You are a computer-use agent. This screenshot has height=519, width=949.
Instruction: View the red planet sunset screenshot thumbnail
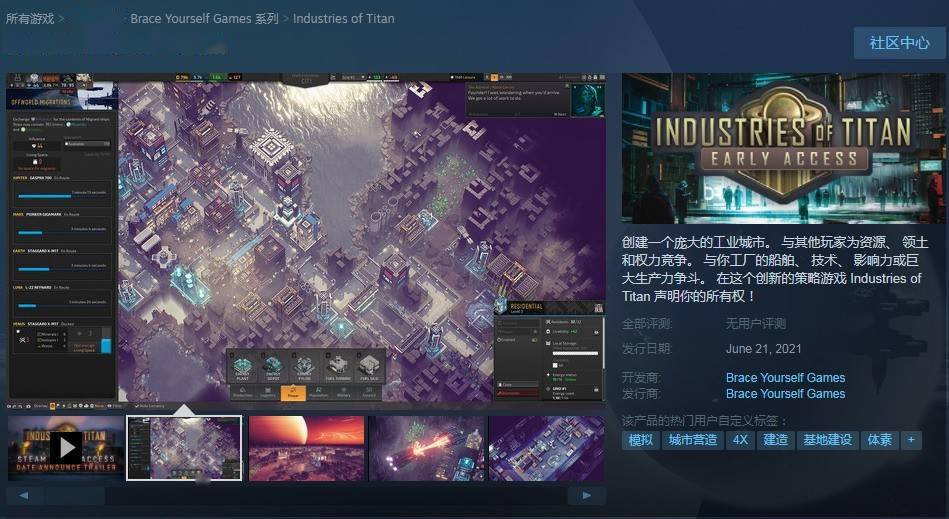click(x=305, y=448)
